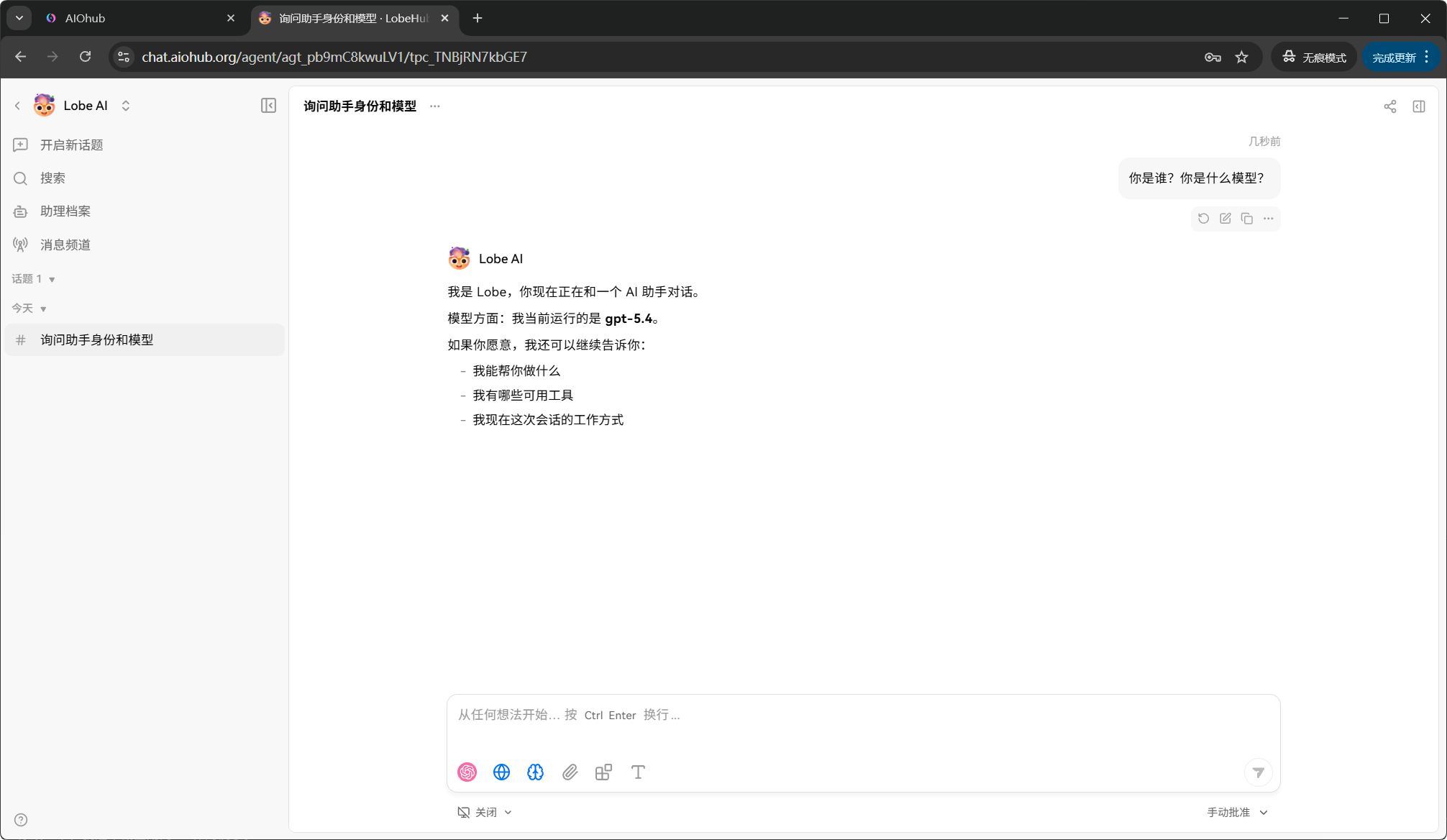Viewport: 1447px width, 840px height.
Task: Select topic 询问助手身份和模型 in sidebar
Action: [x=144, y=340]
